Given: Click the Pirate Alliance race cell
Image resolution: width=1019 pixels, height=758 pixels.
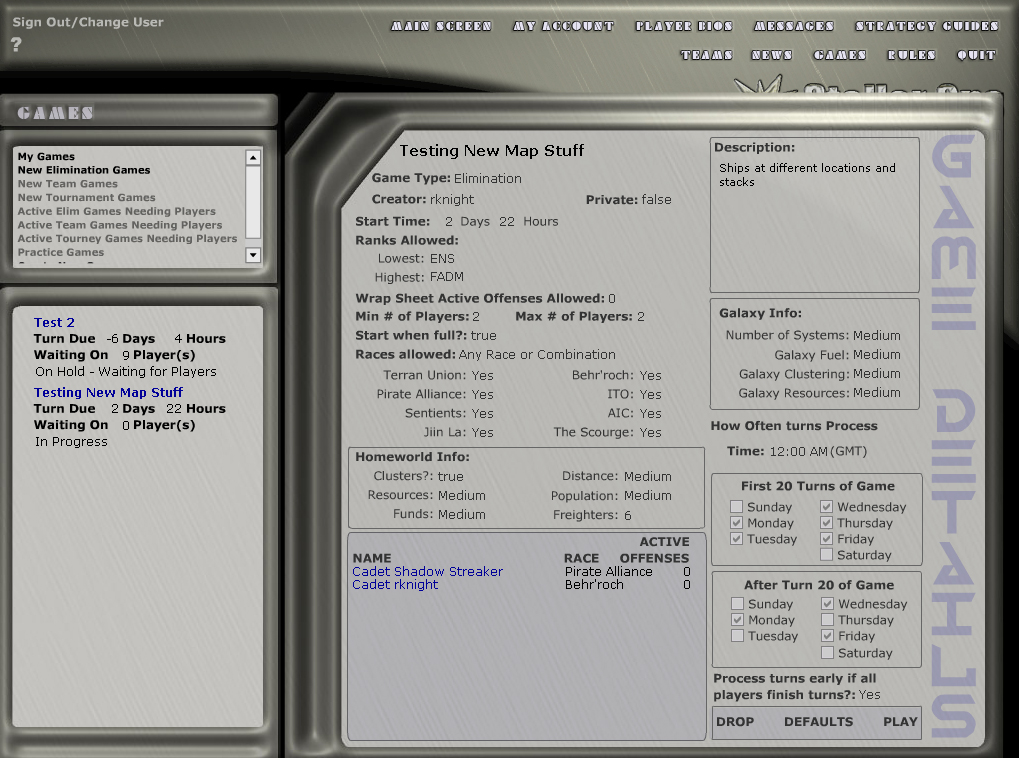Looking at the screenshot, I should [x=608, y=571].
